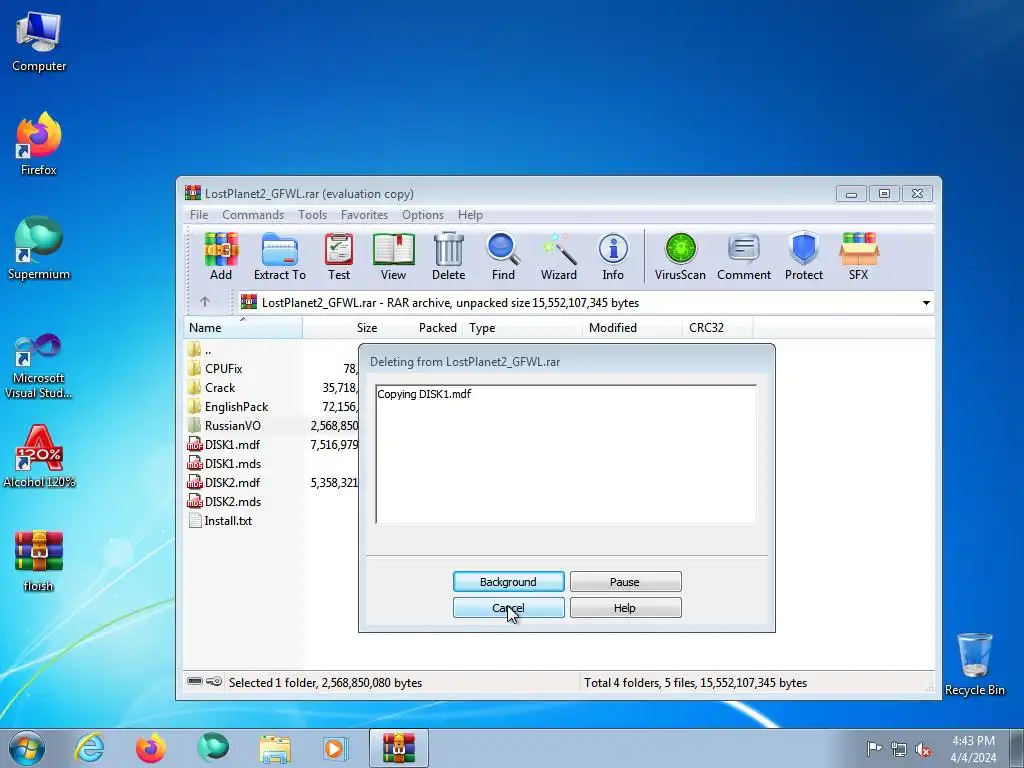Select the DISK1.mds file
This screenshot has width=1024, height=768.
pos(232,463)
